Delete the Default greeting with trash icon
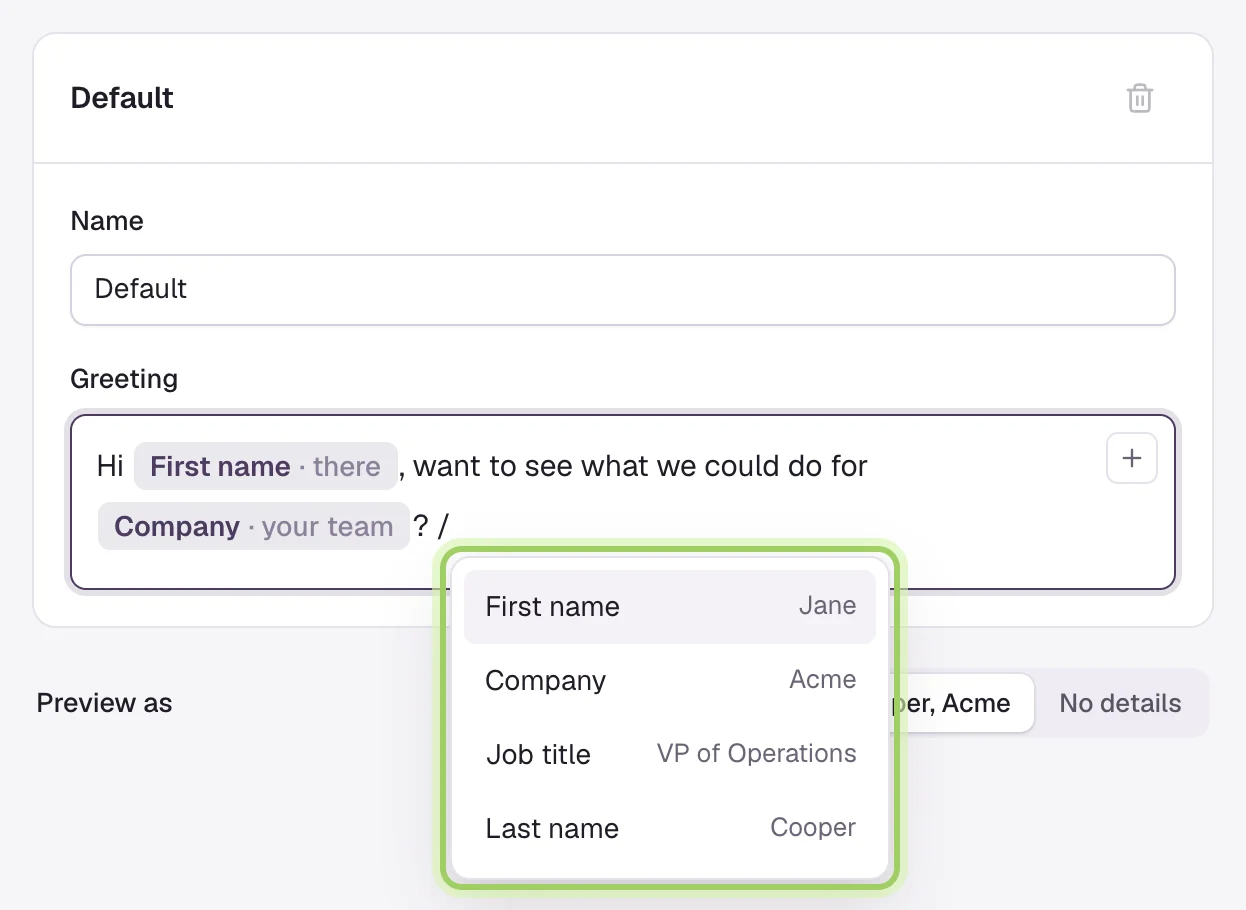The width and height of the screenshot is (1246, 910). click(x=1140, y=98)
